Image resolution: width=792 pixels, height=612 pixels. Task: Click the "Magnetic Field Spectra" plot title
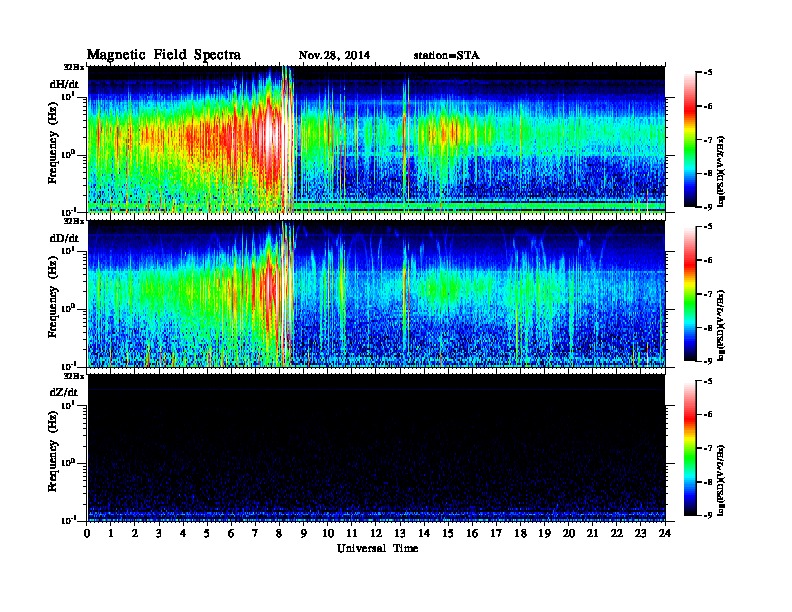click(164, 55)
